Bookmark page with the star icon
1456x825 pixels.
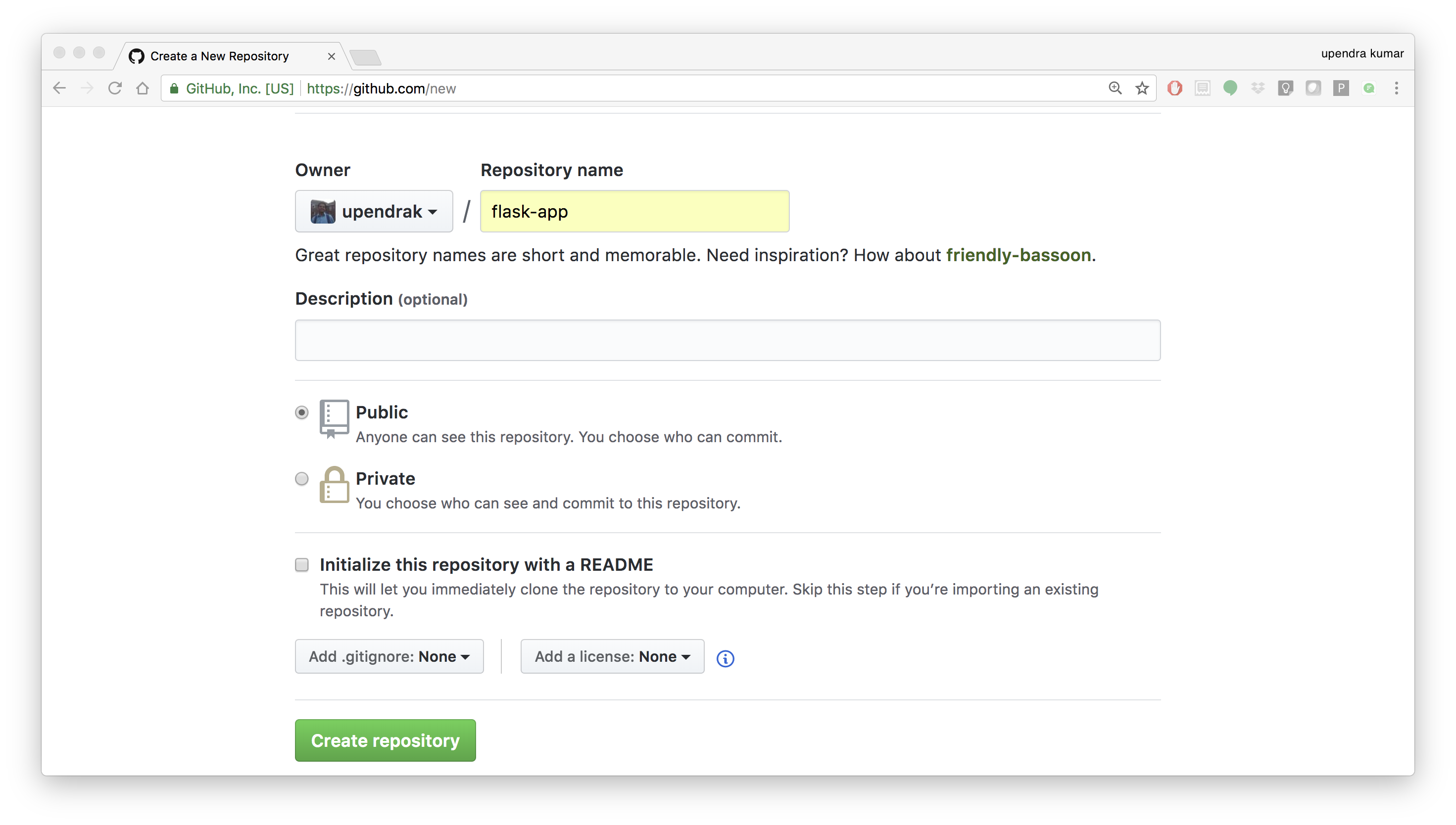coord(1142,89)
